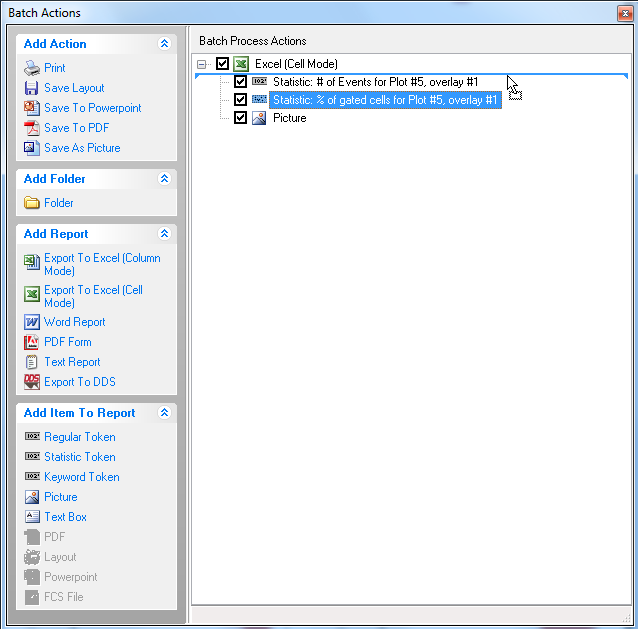638x629 pixels.
Task: Toggle checkbox for # of Events statistic
Action: click(x=240, y=81)
